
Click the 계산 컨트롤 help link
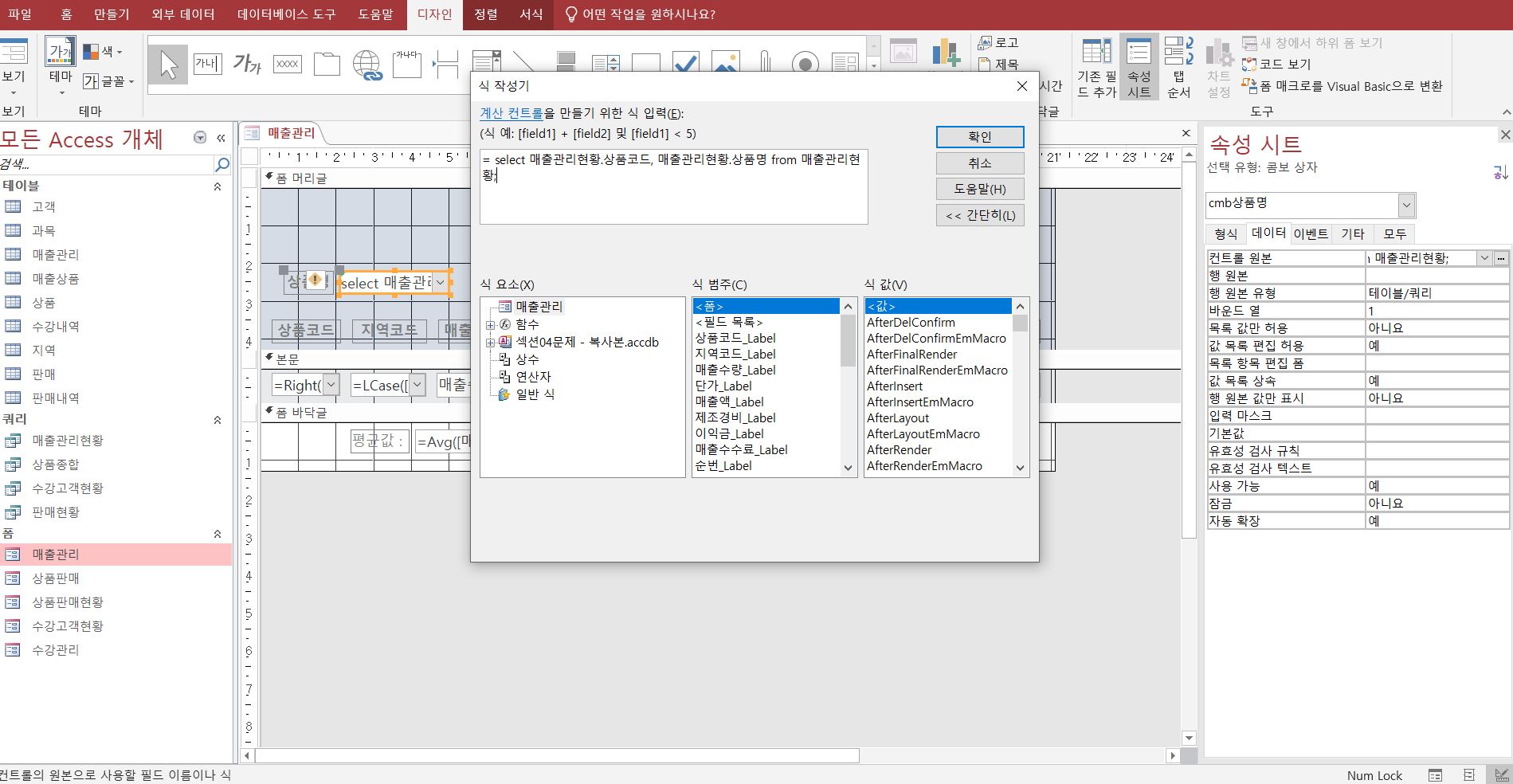pos(511,114)
